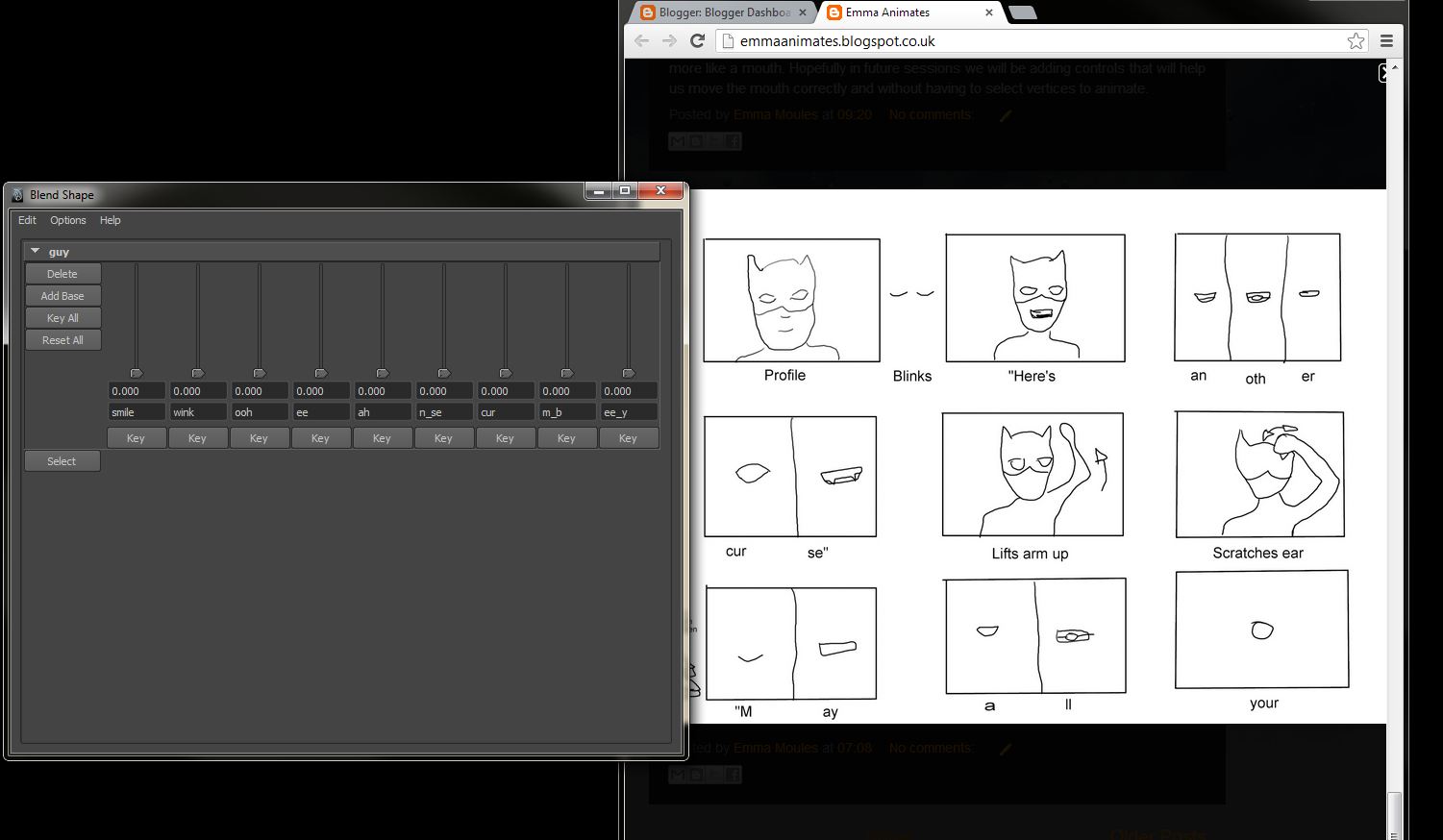This screenshot has height=840, width=1443.
Task: Click the Blend Shape window title icon
Action: [17, 194]
